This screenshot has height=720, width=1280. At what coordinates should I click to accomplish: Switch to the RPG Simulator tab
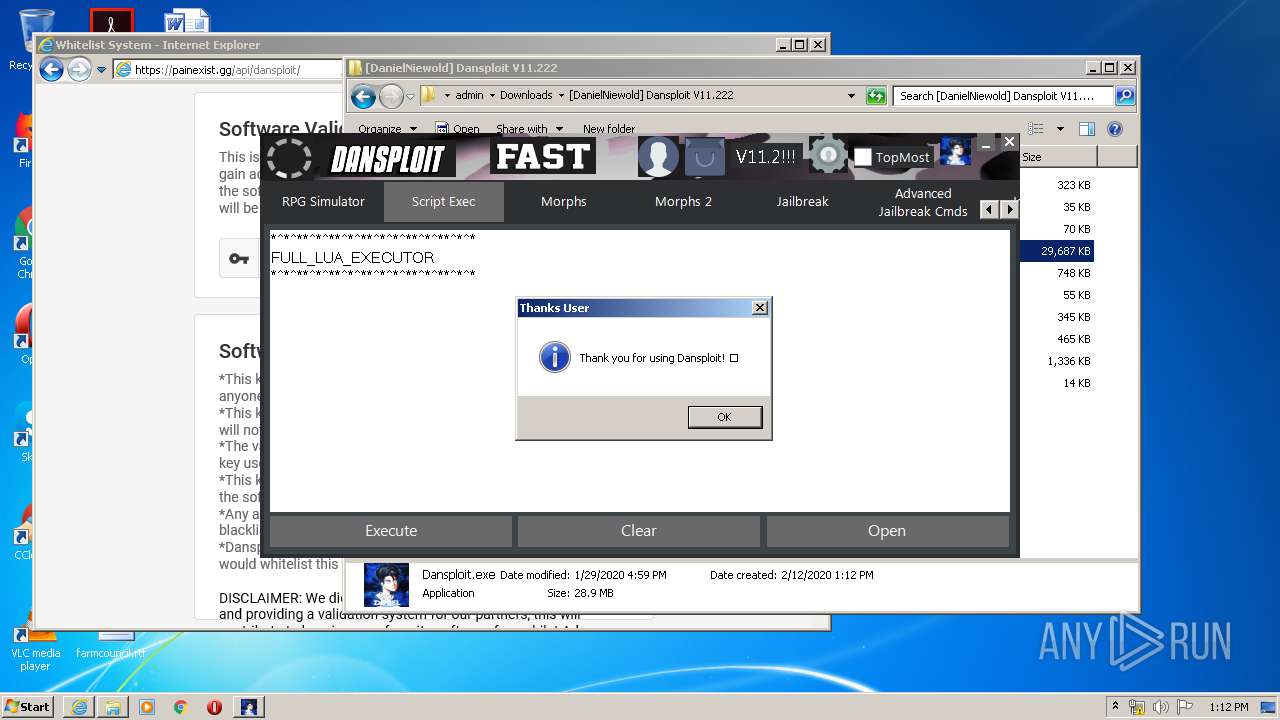click(323, 201)
